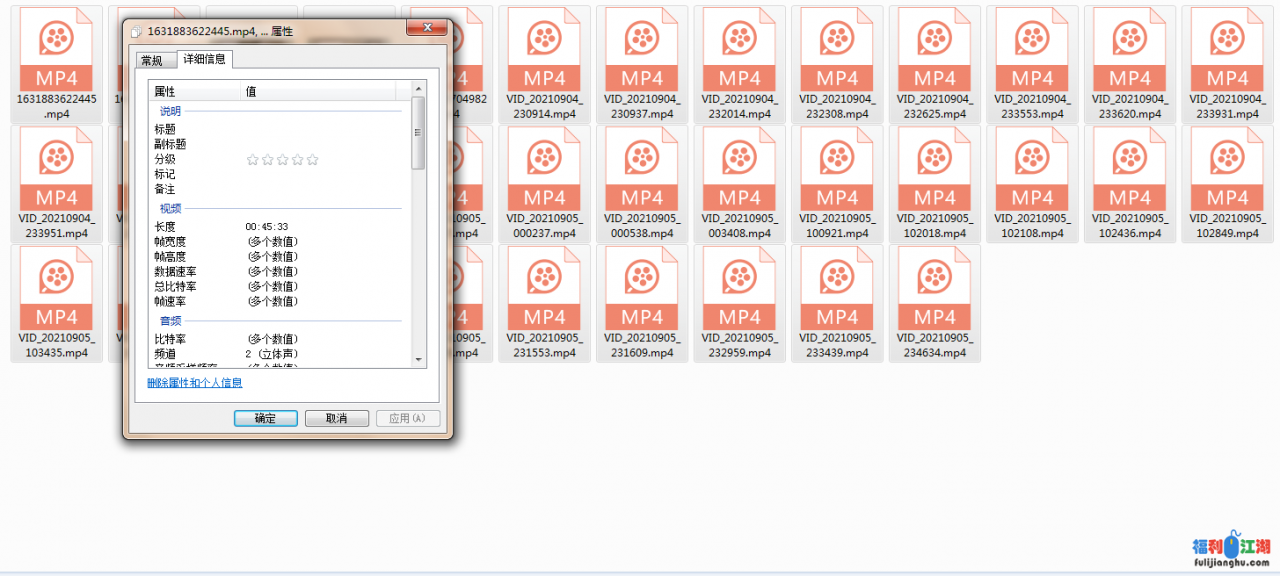Select video file VID_20210904_230914.mp4
The width and height of the screenshot is (1280, 576).
pyautogui.click(x=544, y=55)
